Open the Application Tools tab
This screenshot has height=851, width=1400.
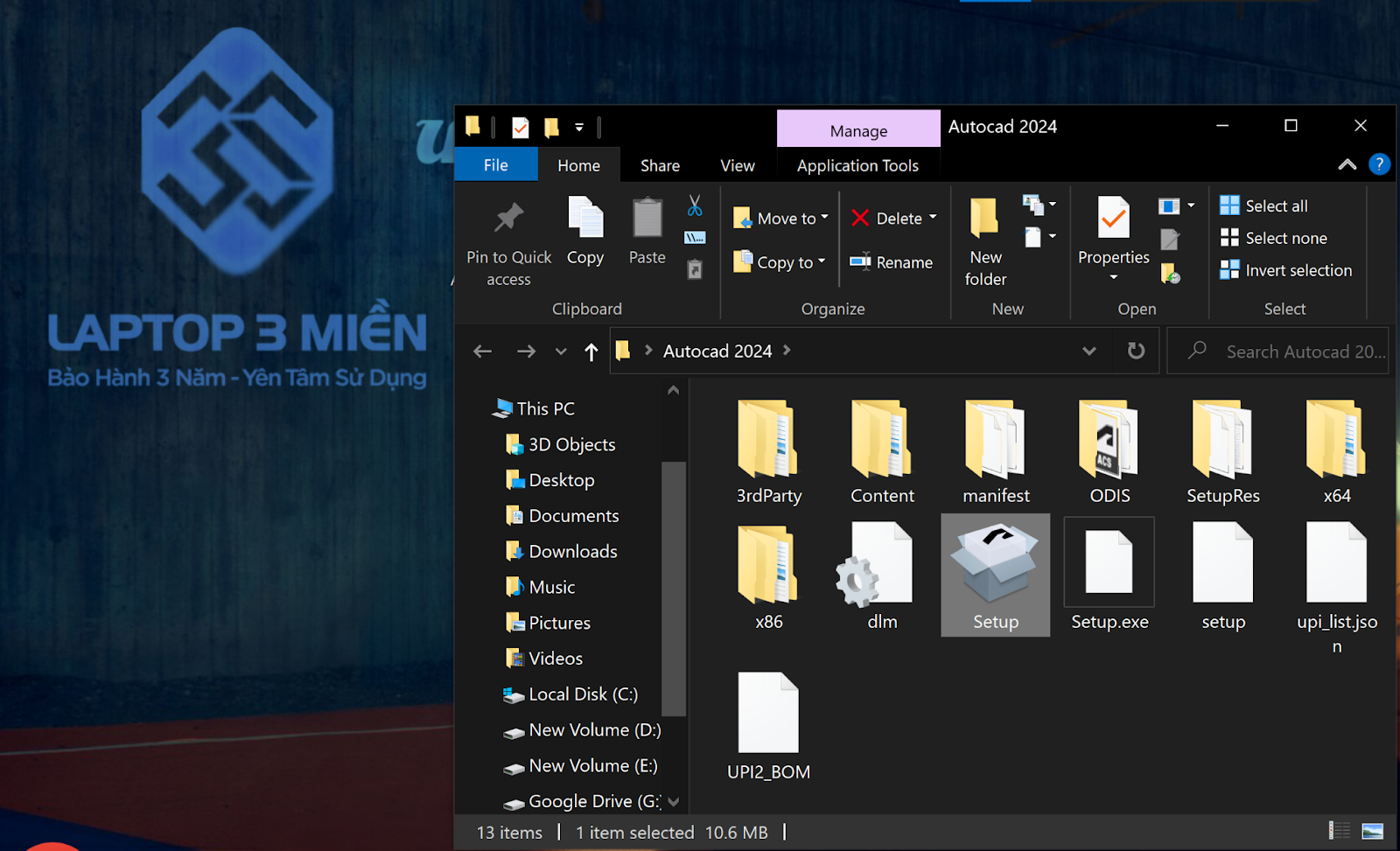click(x=857, y=165)
